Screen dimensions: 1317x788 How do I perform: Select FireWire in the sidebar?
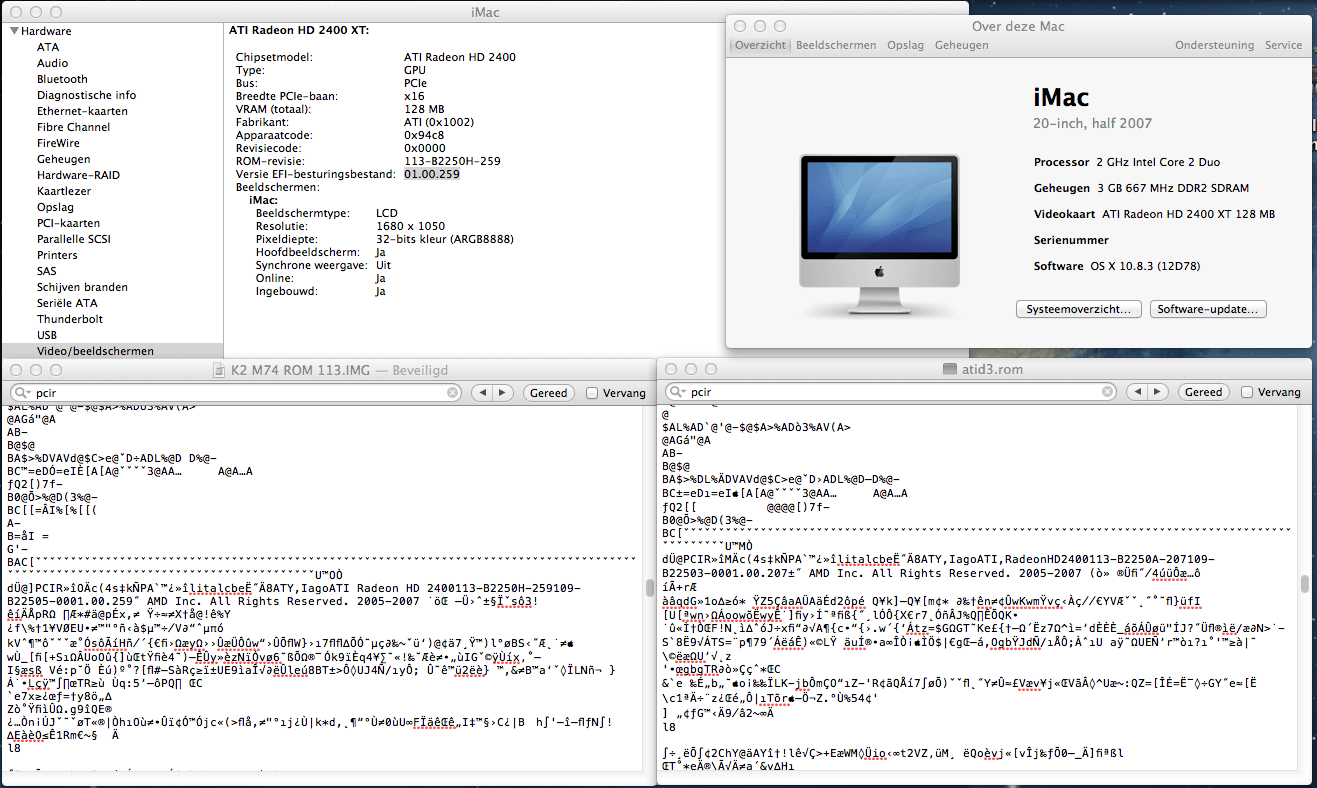point(58,143)
